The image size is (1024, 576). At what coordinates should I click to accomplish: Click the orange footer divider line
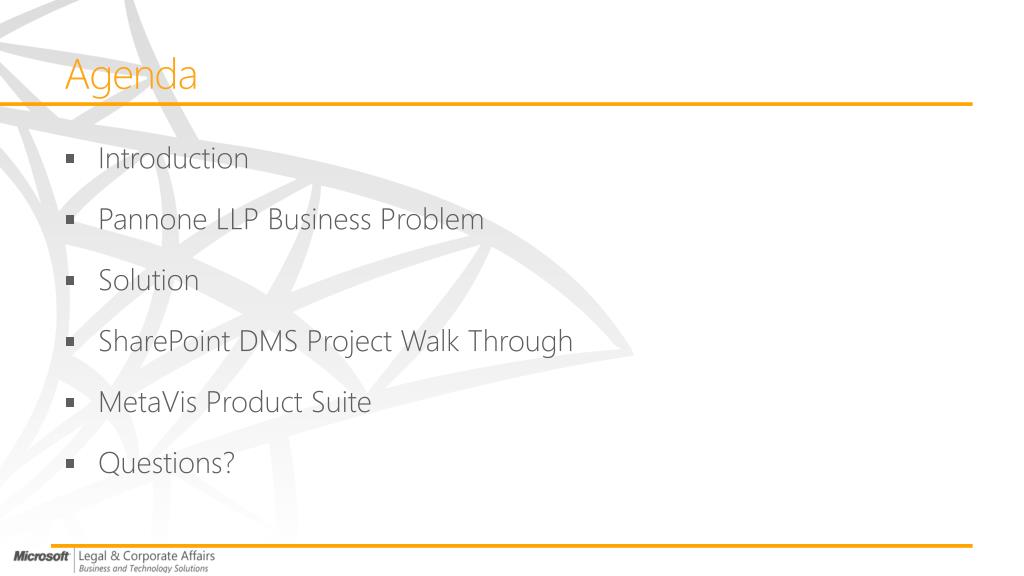(511, 545)
